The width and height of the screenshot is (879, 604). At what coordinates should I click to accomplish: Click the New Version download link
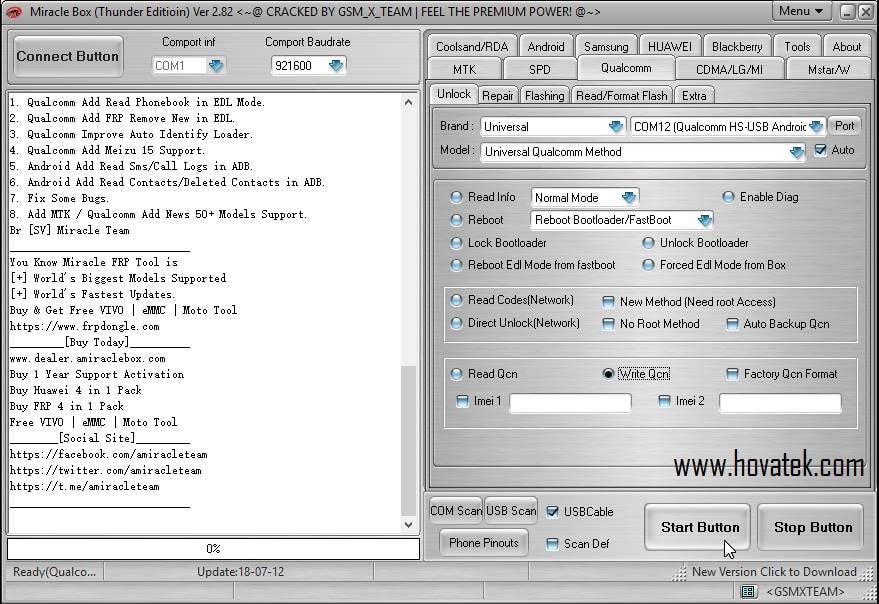point(775,572)
